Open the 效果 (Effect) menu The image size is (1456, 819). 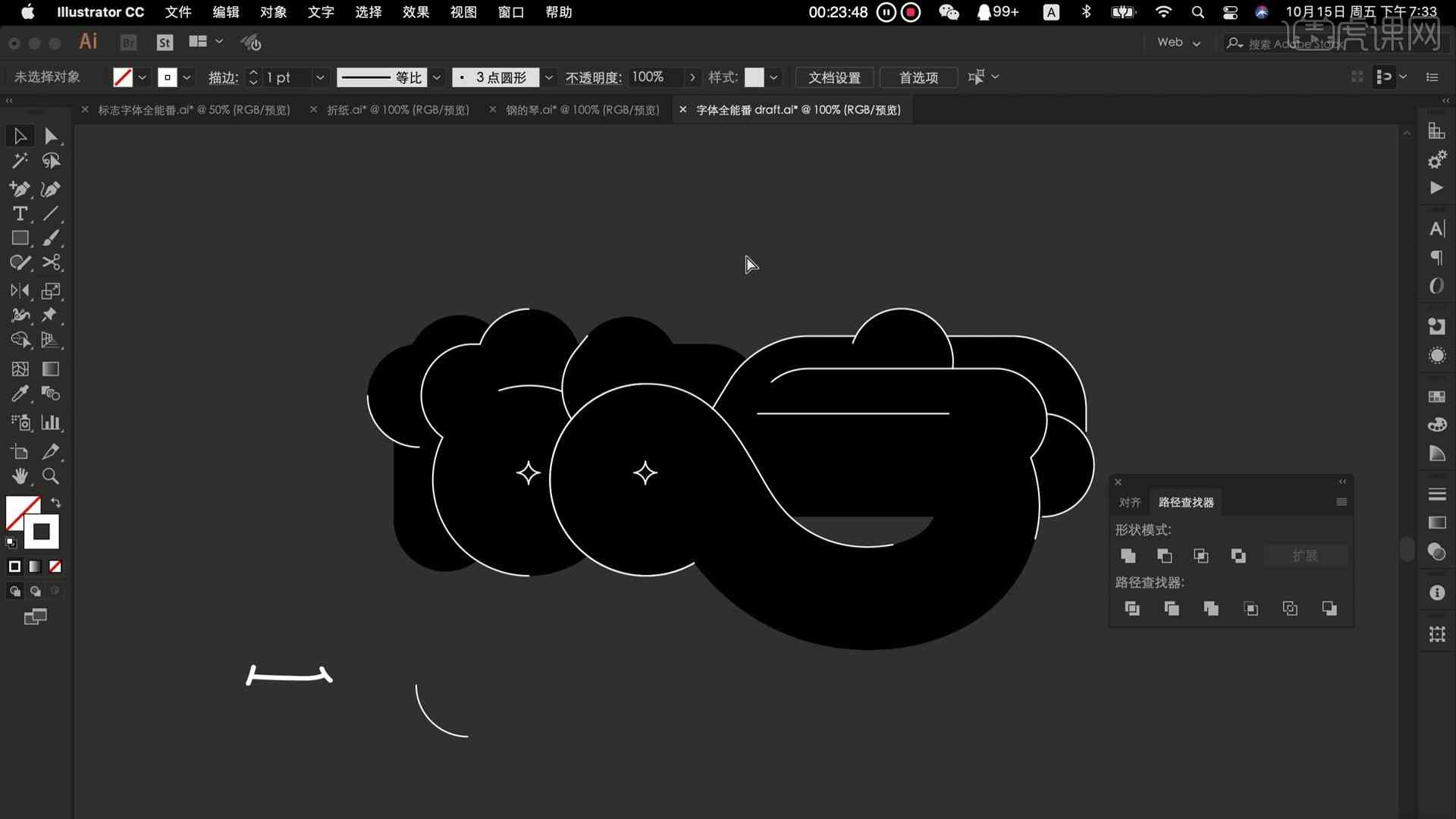click(416, 11)
